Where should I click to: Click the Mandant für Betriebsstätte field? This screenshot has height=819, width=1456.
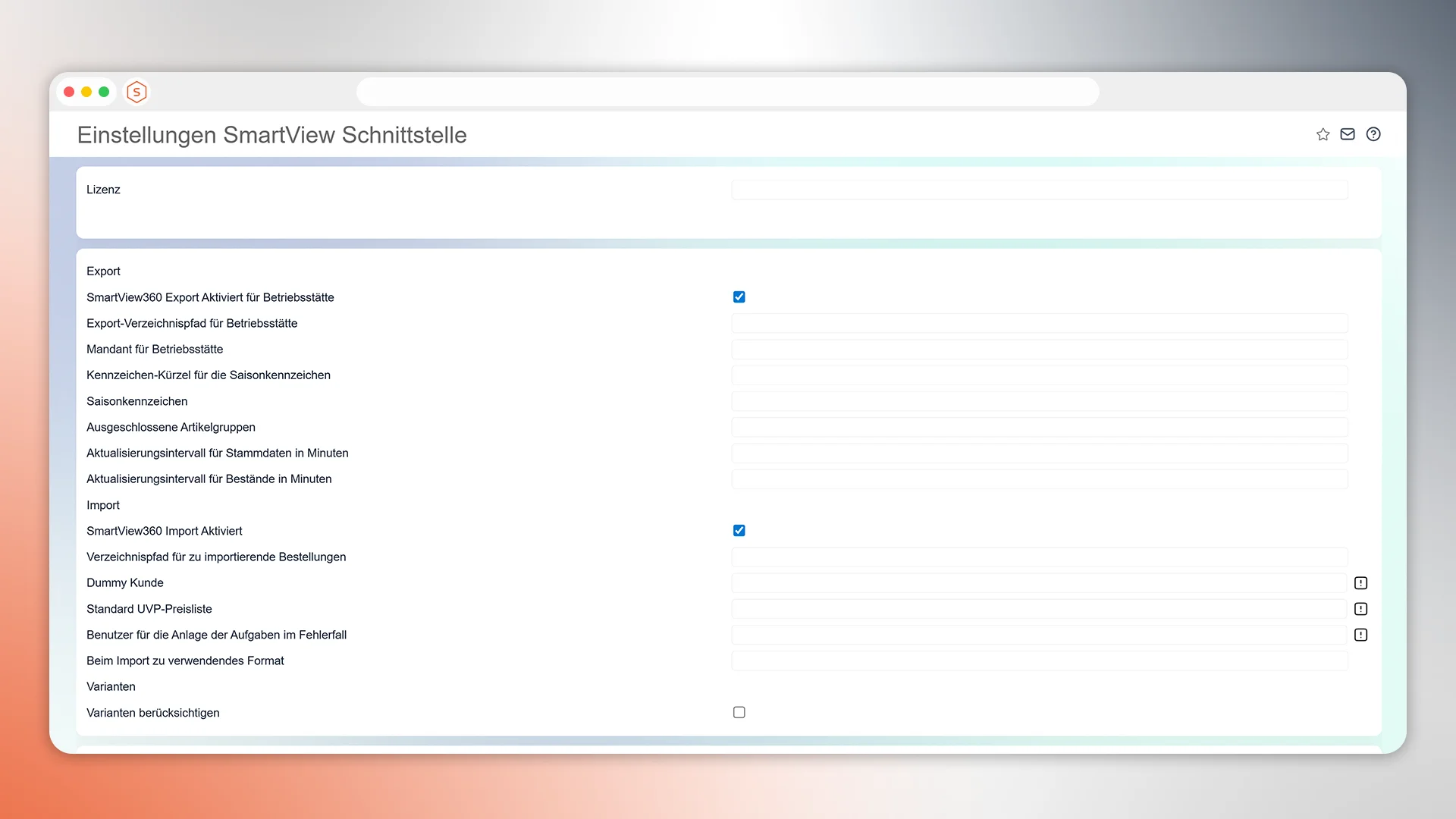1040,349
